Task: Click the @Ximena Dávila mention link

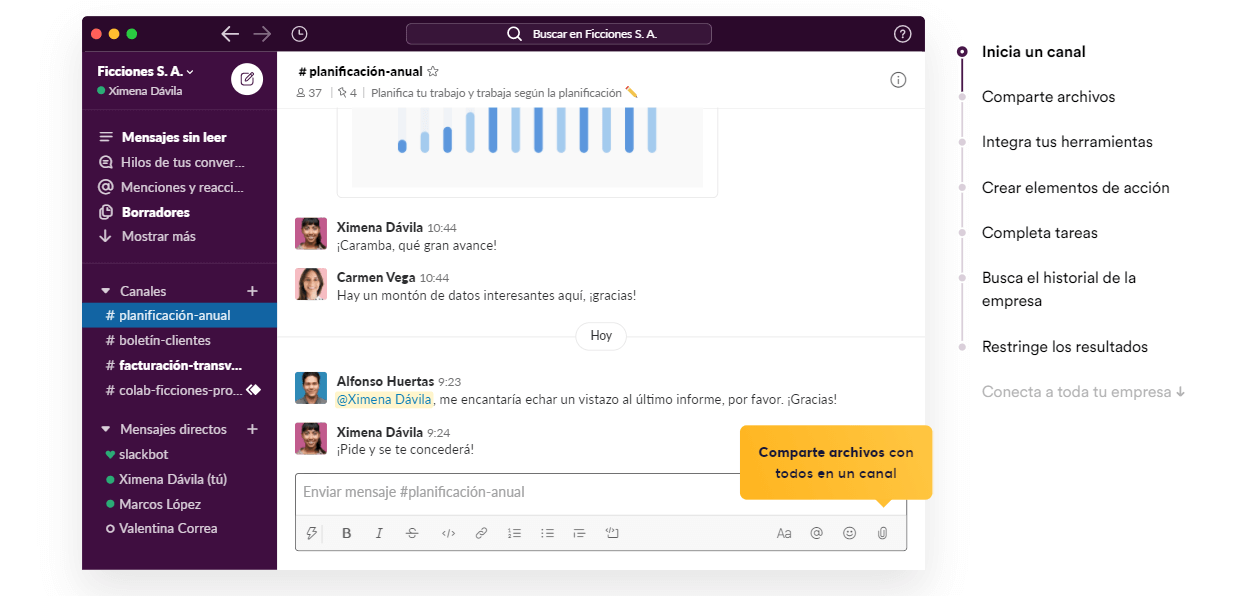Action: 384,398
